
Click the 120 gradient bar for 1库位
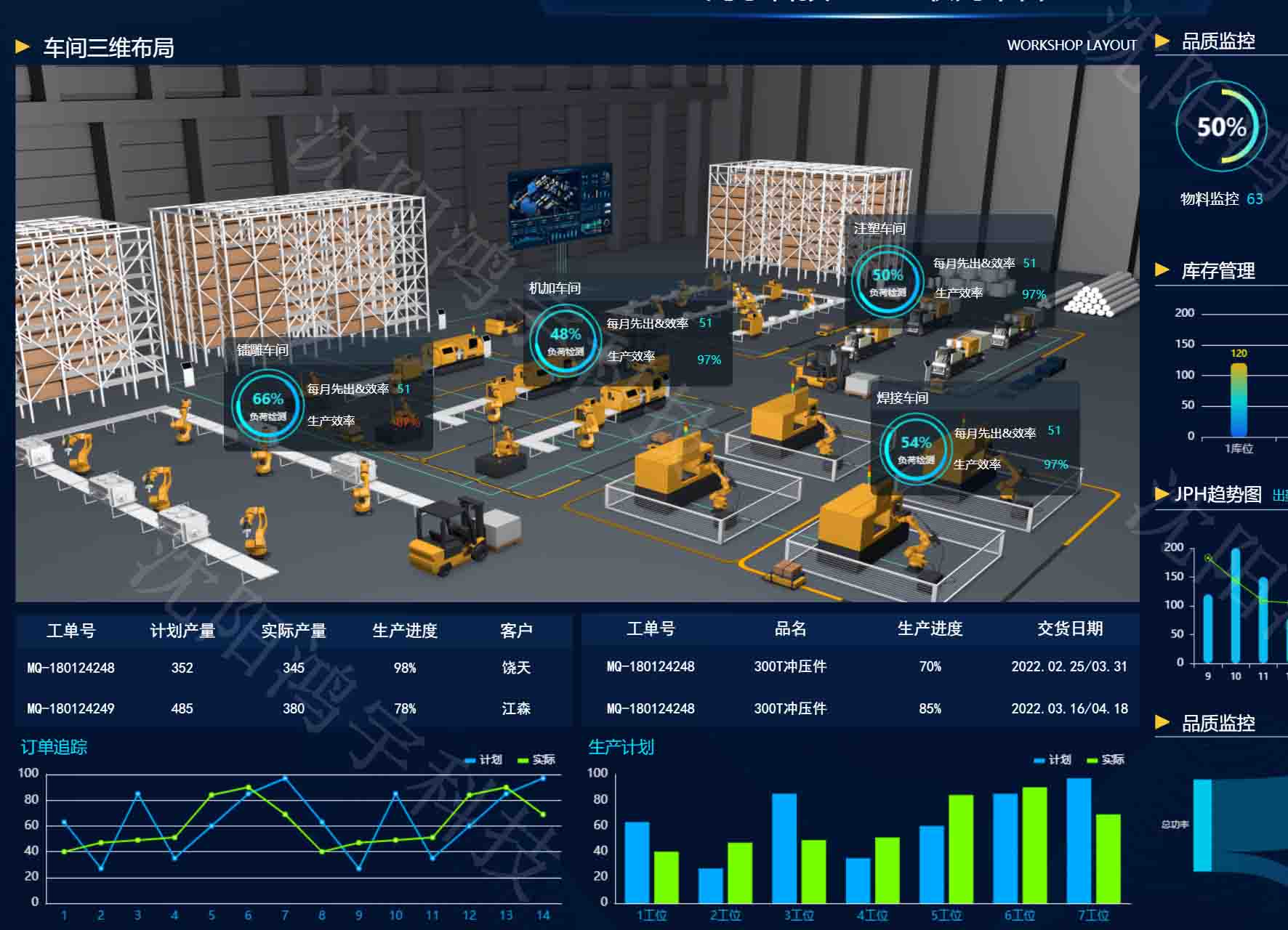click(x=1239, y=400)
